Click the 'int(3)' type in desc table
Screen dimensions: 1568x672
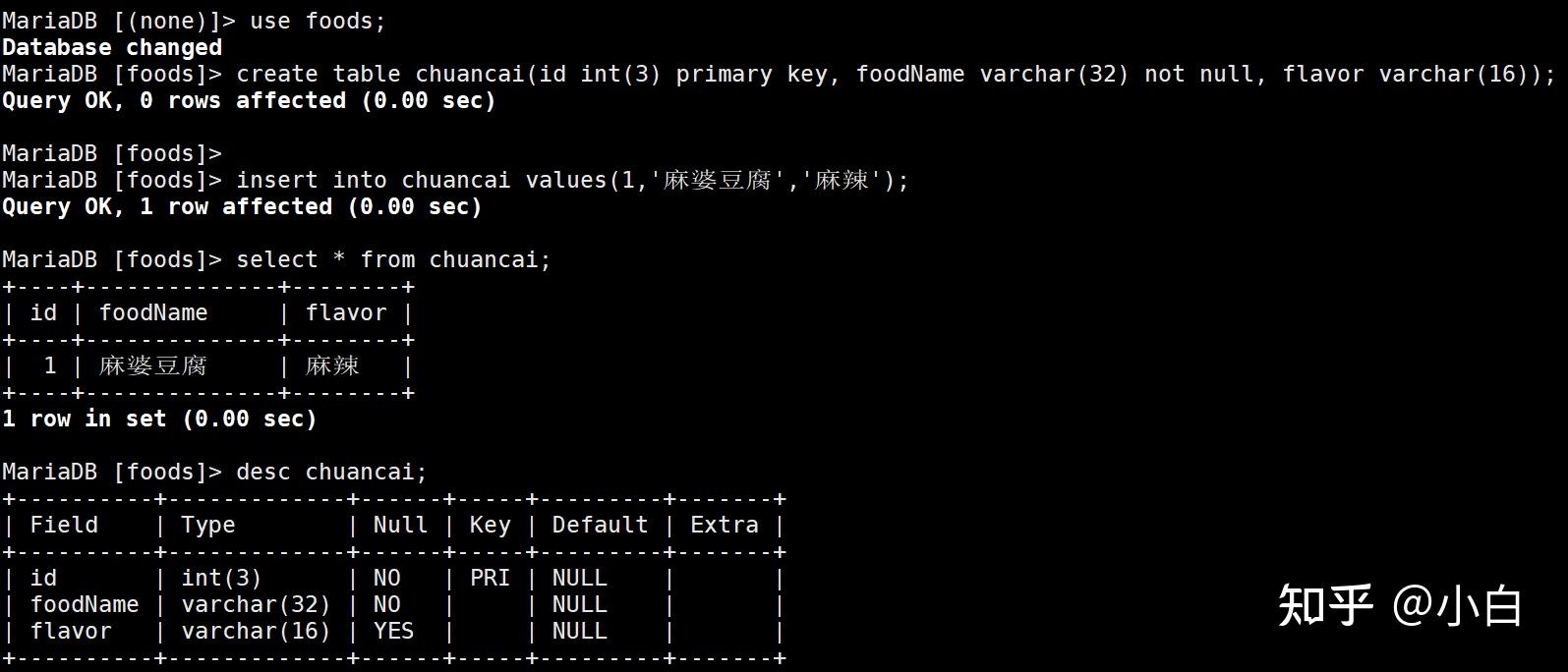click(221, 578)
